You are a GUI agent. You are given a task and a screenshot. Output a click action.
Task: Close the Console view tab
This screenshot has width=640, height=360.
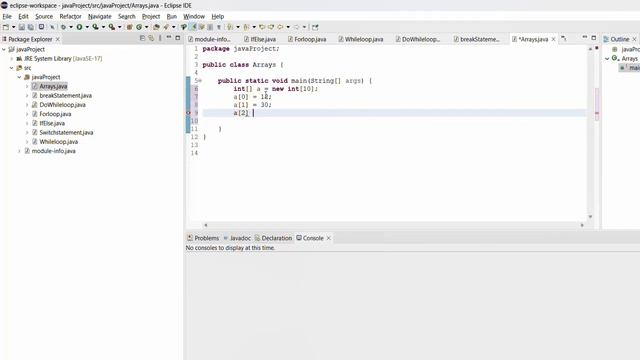(329, 238)
